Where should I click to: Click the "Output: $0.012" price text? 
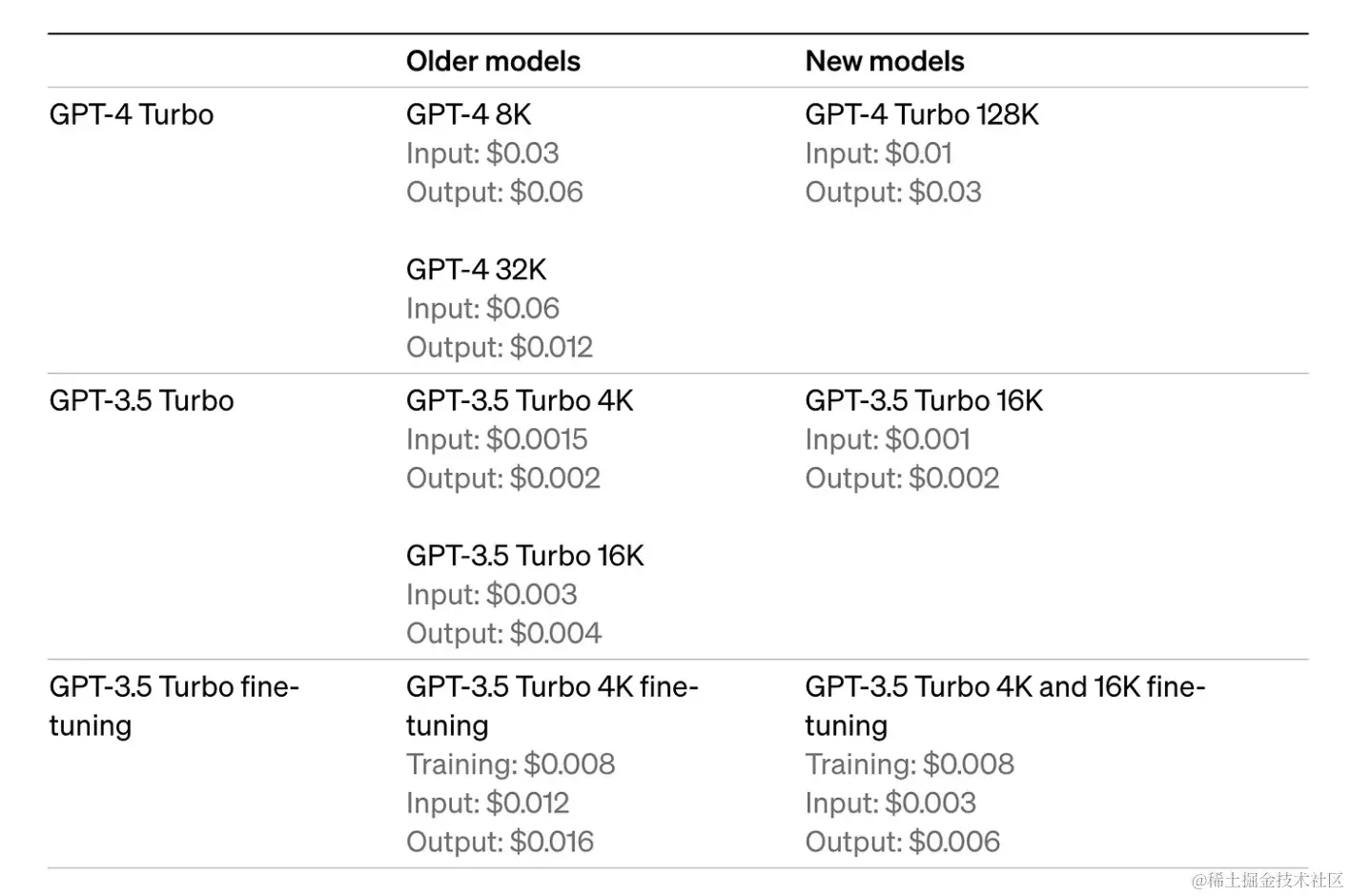[x=500, y=348]
